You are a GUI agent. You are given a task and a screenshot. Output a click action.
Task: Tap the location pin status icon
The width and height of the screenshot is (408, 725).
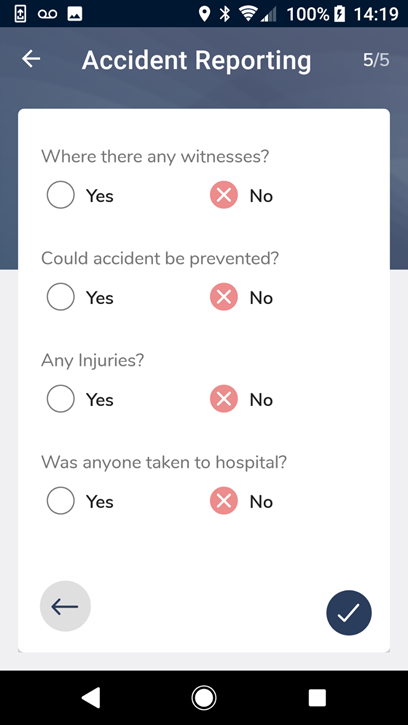pyautogui.click(x=204, y=14)
